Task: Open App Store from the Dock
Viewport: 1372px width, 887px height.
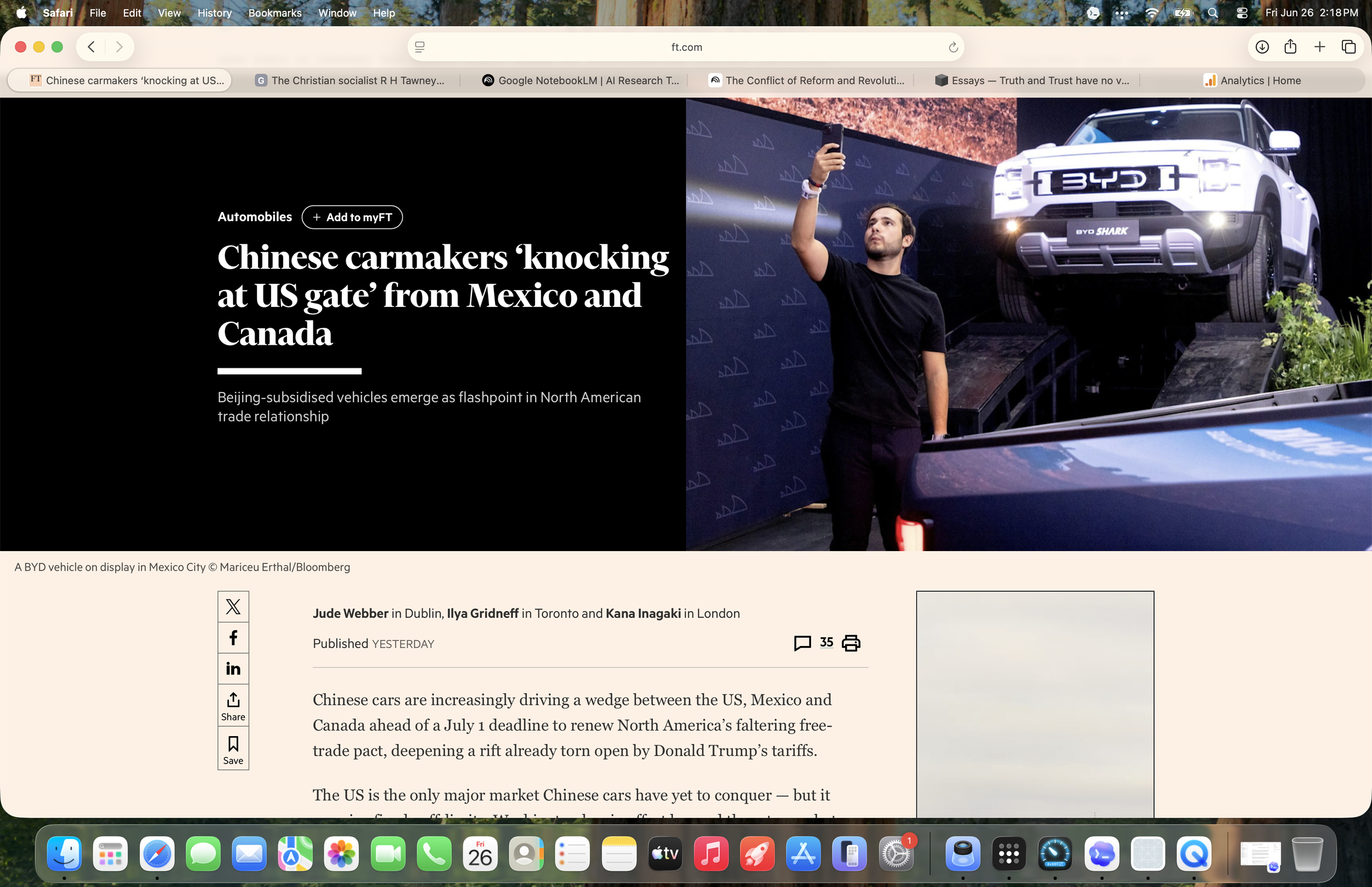Action: [803, 853]
